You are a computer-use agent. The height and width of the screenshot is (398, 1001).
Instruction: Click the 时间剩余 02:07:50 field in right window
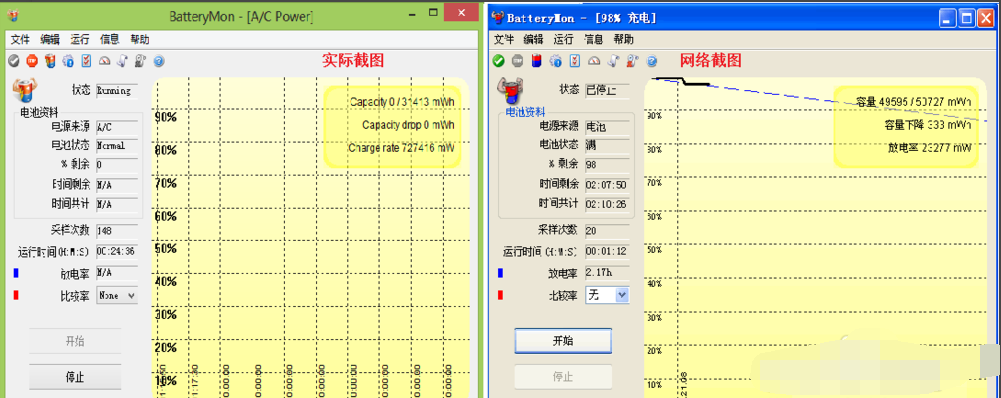[x=607, y=185]
